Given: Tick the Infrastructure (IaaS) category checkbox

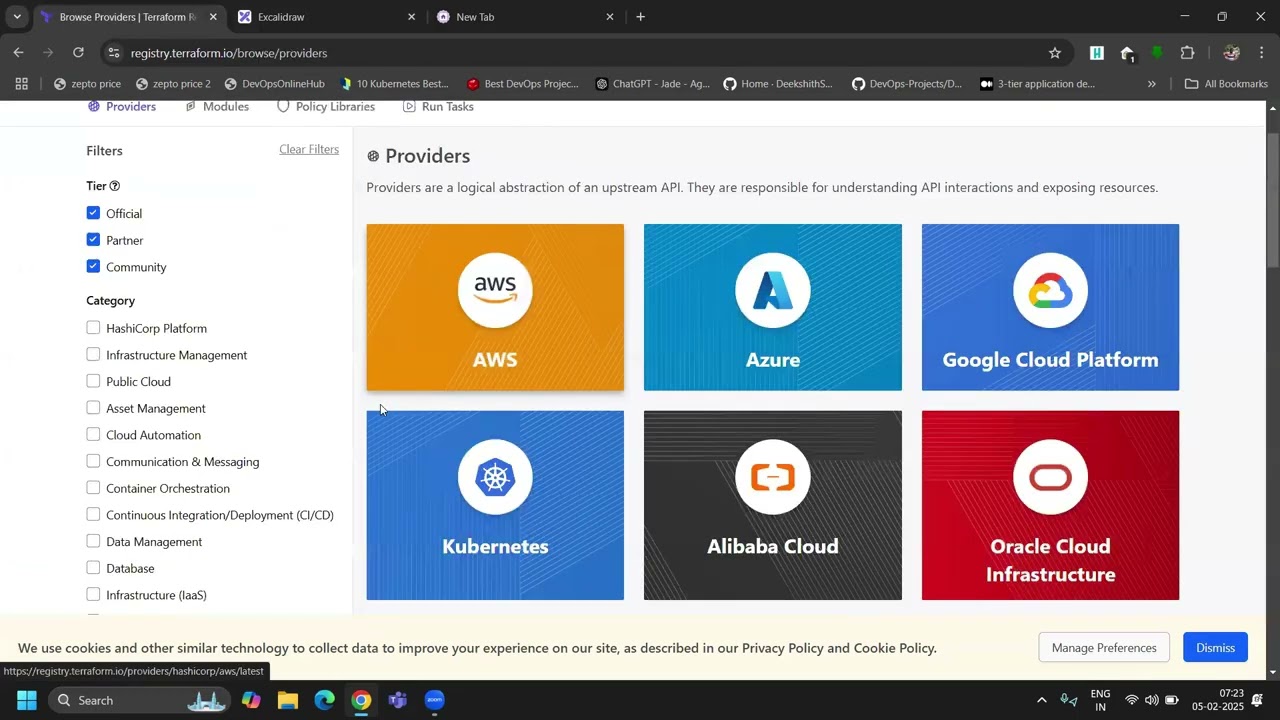Looking at the screenshot, I should (93, 594).
